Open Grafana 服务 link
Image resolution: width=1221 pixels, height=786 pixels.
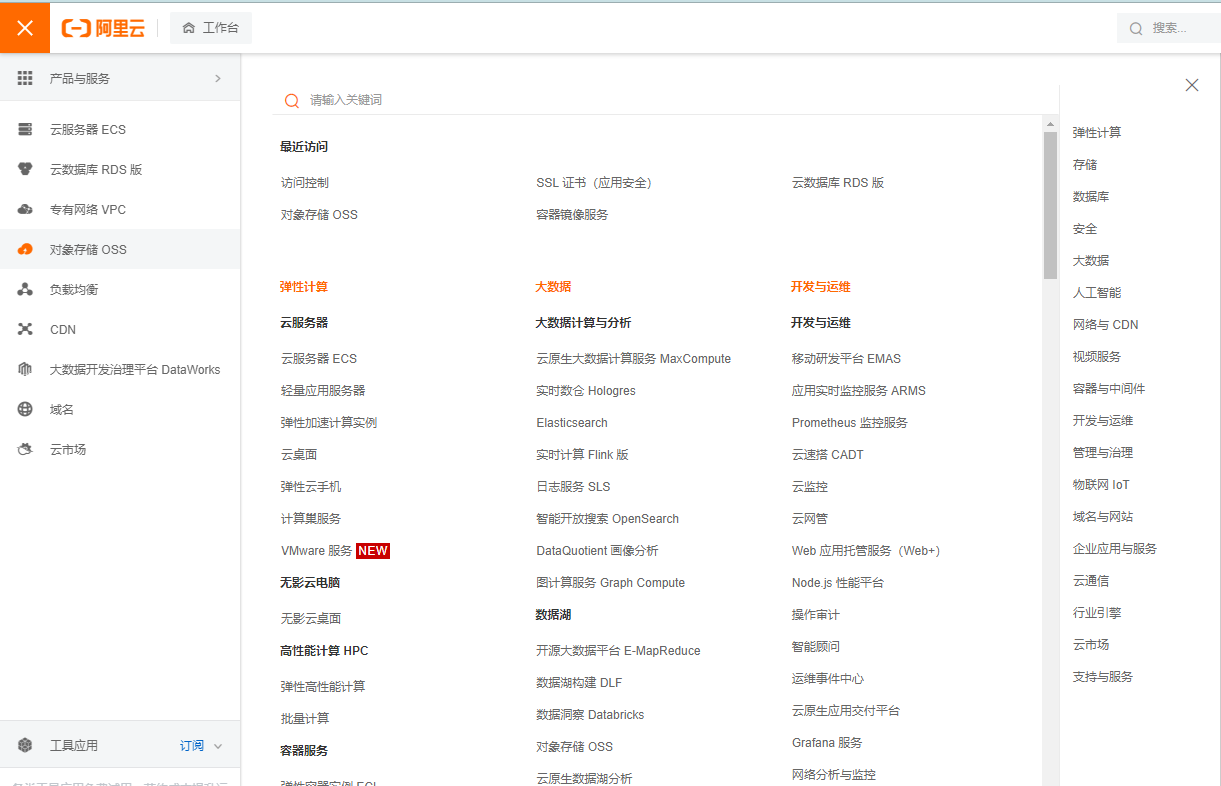coord(827,742)
